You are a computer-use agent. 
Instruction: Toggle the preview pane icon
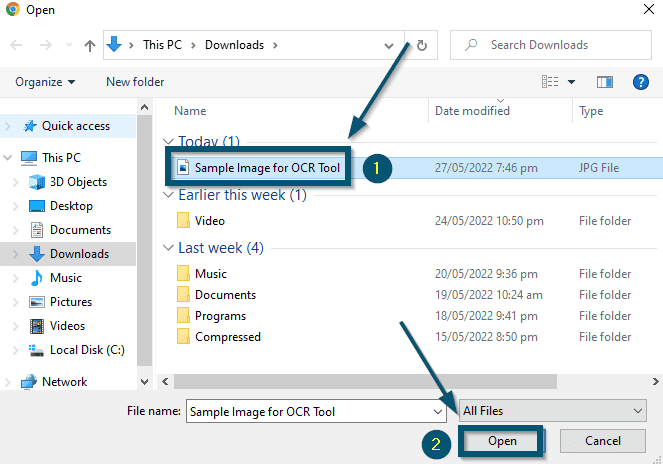pyautogui.click(x=604, y=81)
